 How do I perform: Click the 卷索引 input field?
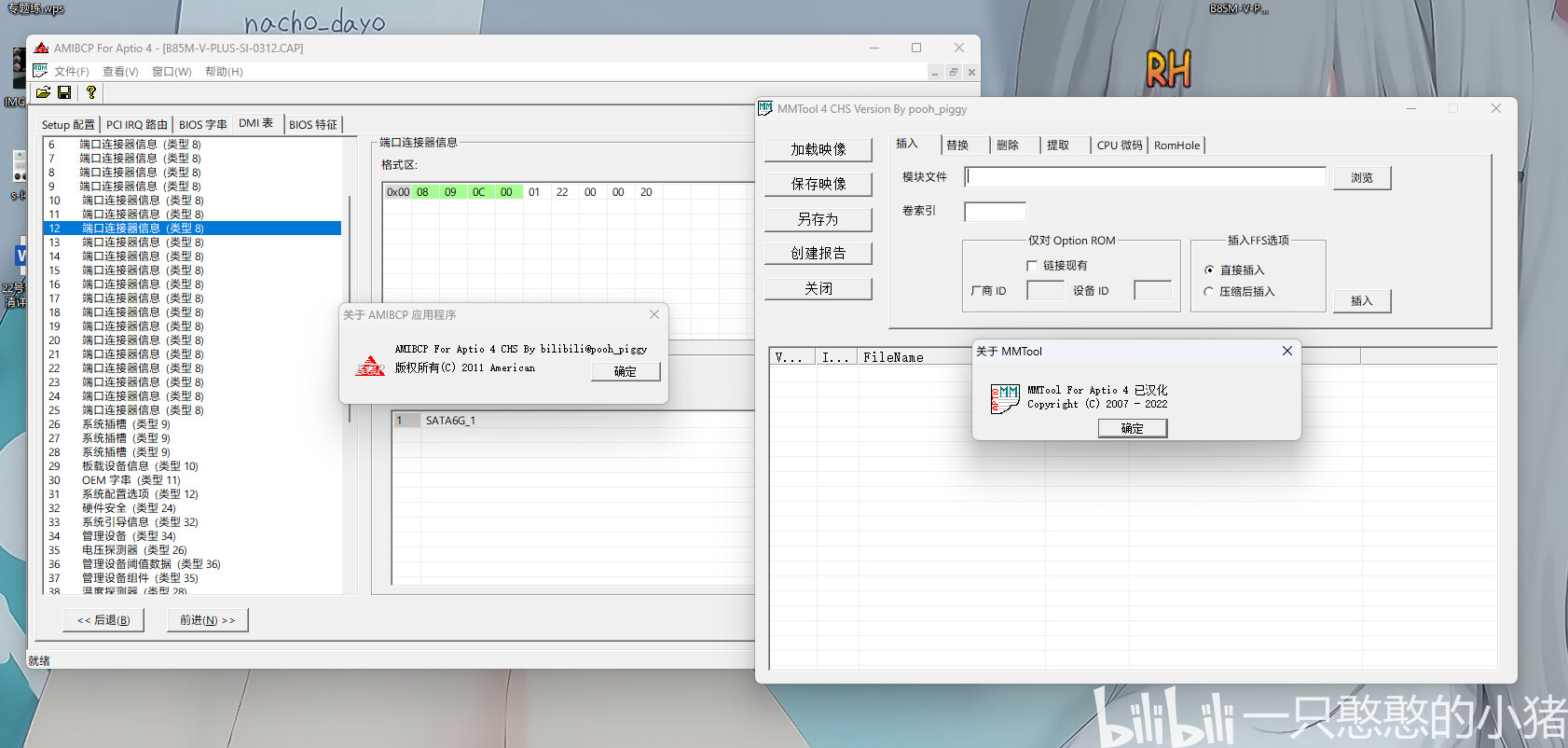(995, 212)
